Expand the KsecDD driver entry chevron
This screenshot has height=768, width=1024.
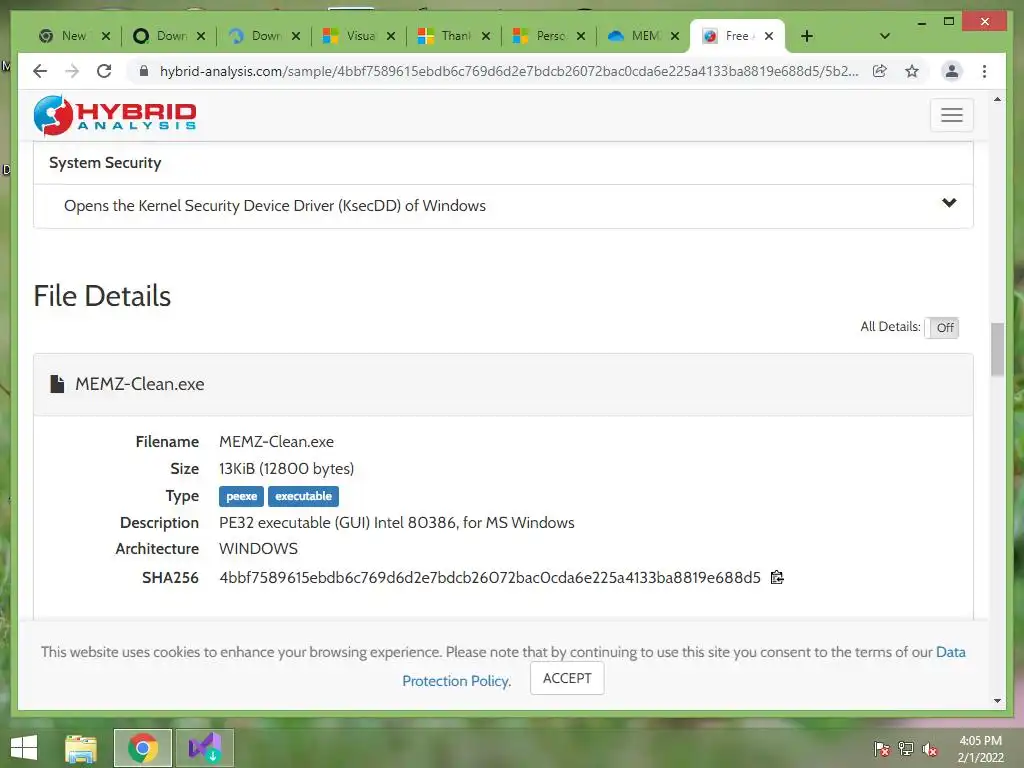949,203
